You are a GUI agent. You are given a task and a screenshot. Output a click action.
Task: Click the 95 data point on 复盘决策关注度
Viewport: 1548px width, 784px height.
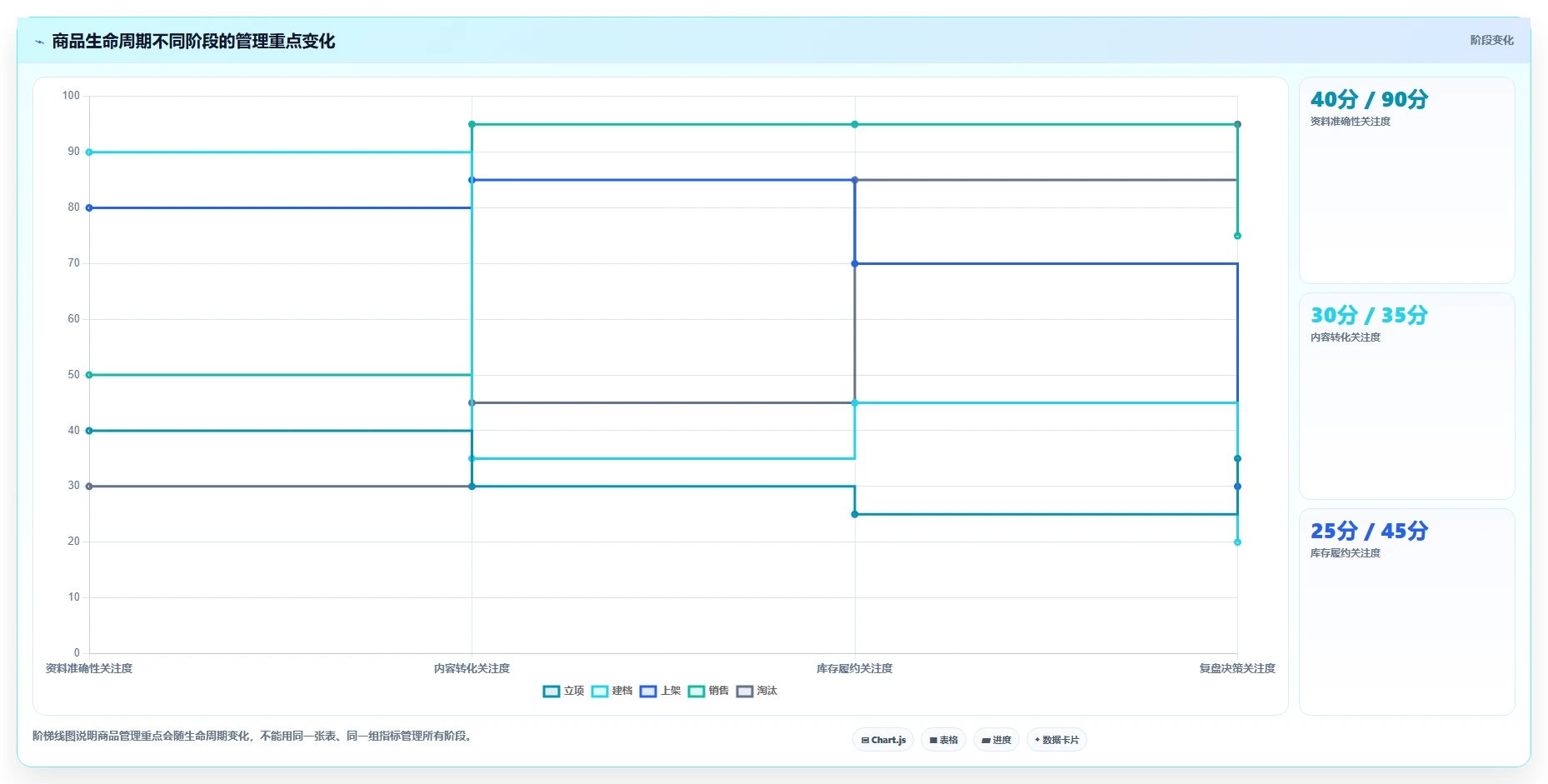1237,124
